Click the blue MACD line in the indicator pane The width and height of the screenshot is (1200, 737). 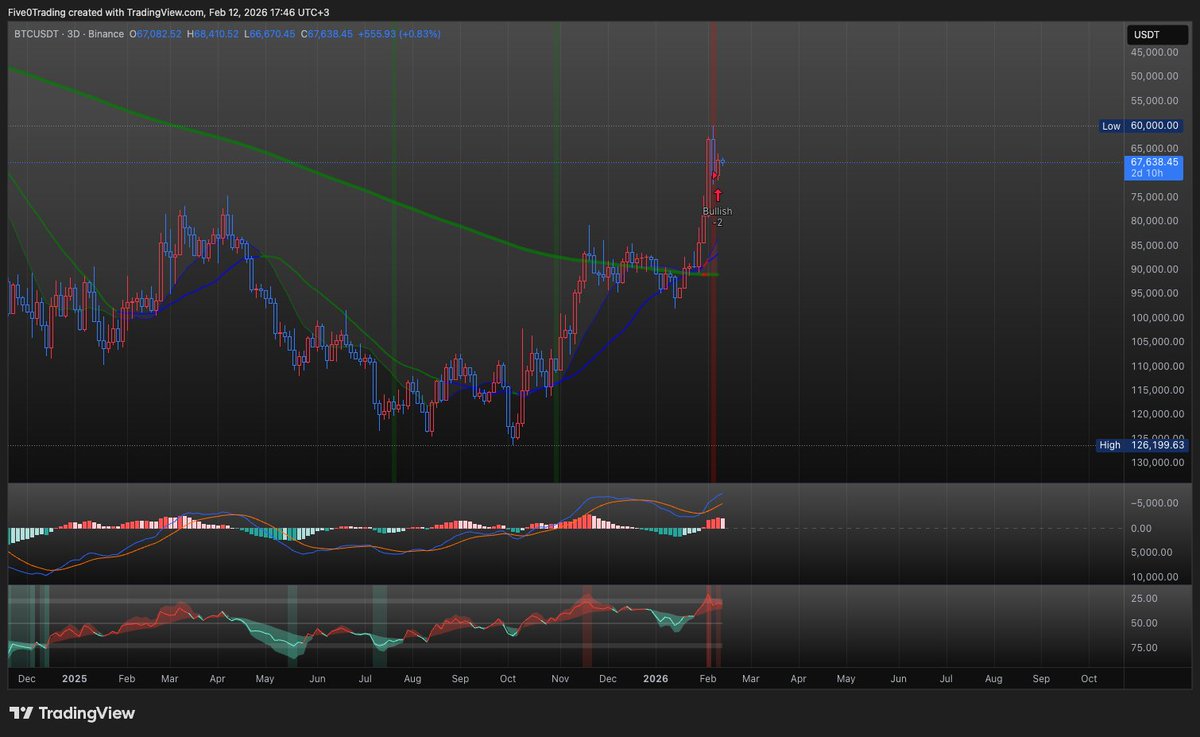(600, 496)
